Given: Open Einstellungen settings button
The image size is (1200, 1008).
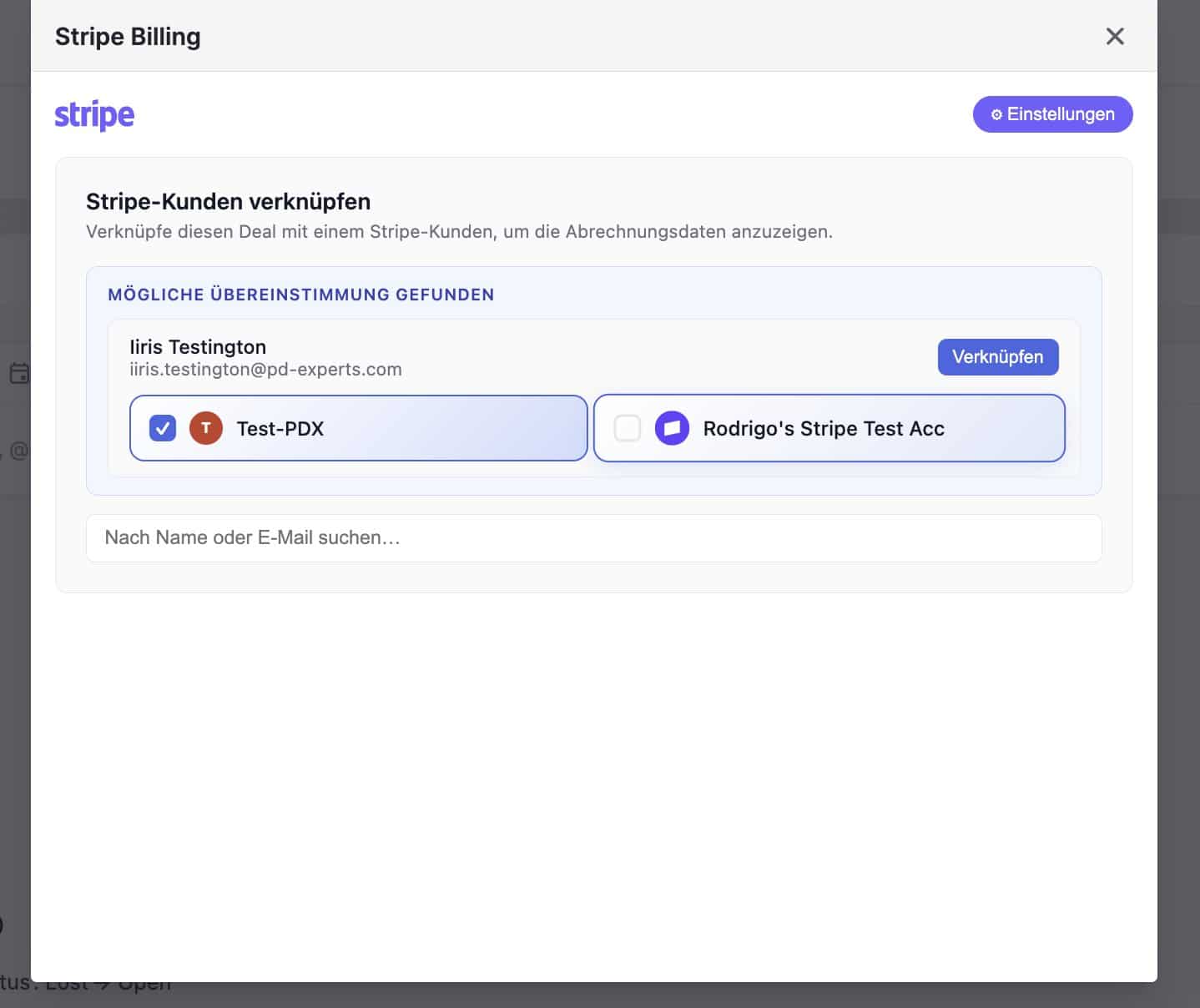Looking at the screenshot, I should point(1052,114).
